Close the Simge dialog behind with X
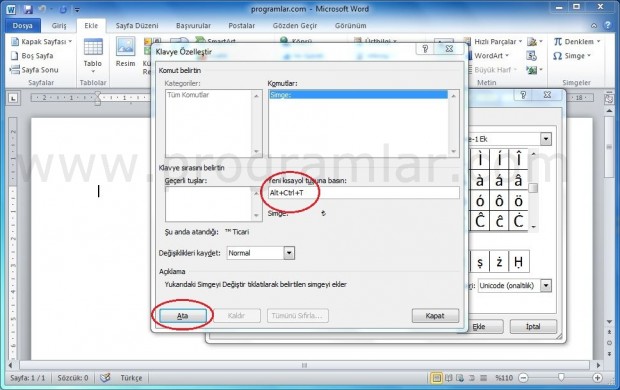The image size is (620, 390). (x=547, y=95)
